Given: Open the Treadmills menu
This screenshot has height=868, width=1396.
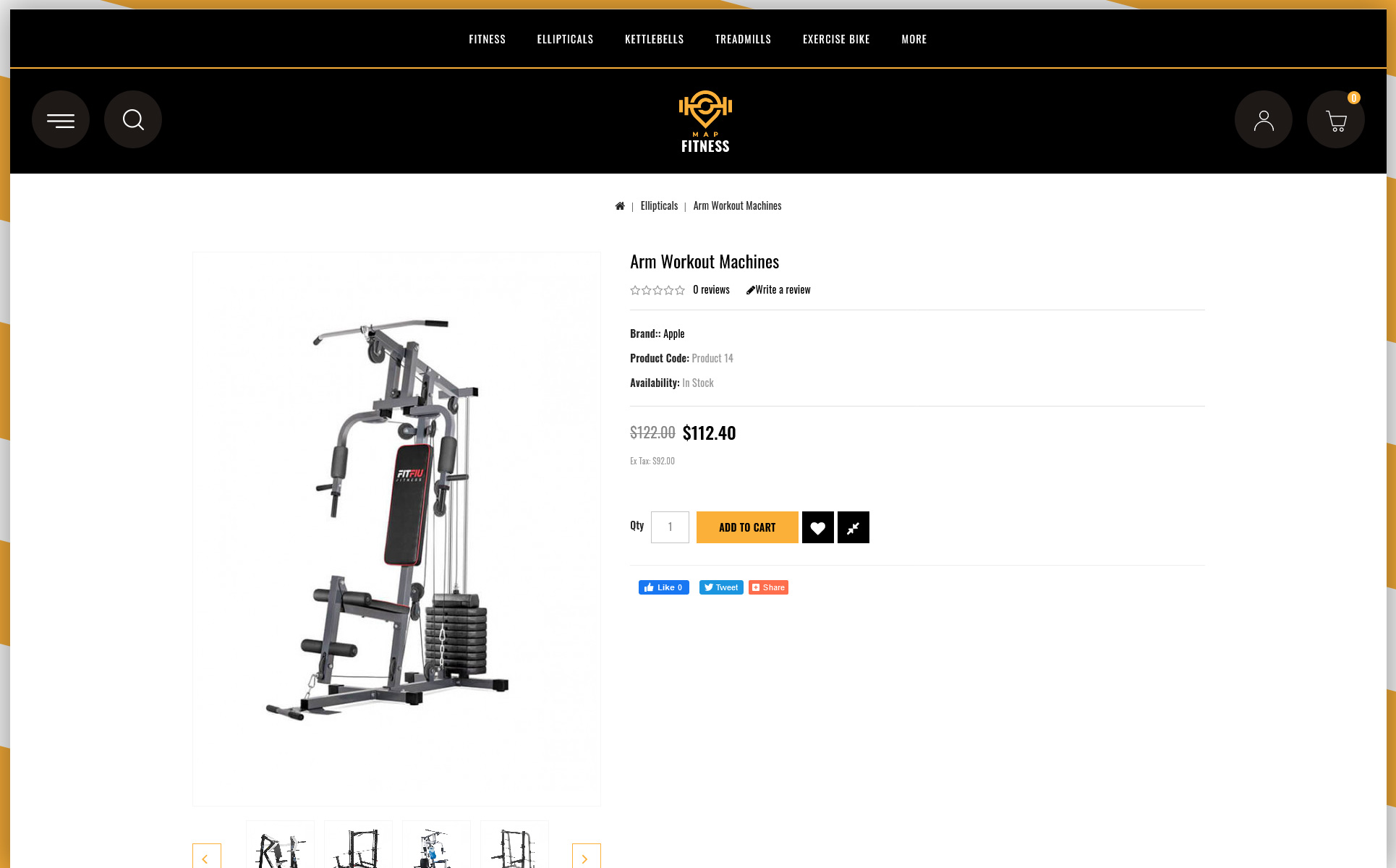Looking at the screenshot, I should [x=743, y=39].
